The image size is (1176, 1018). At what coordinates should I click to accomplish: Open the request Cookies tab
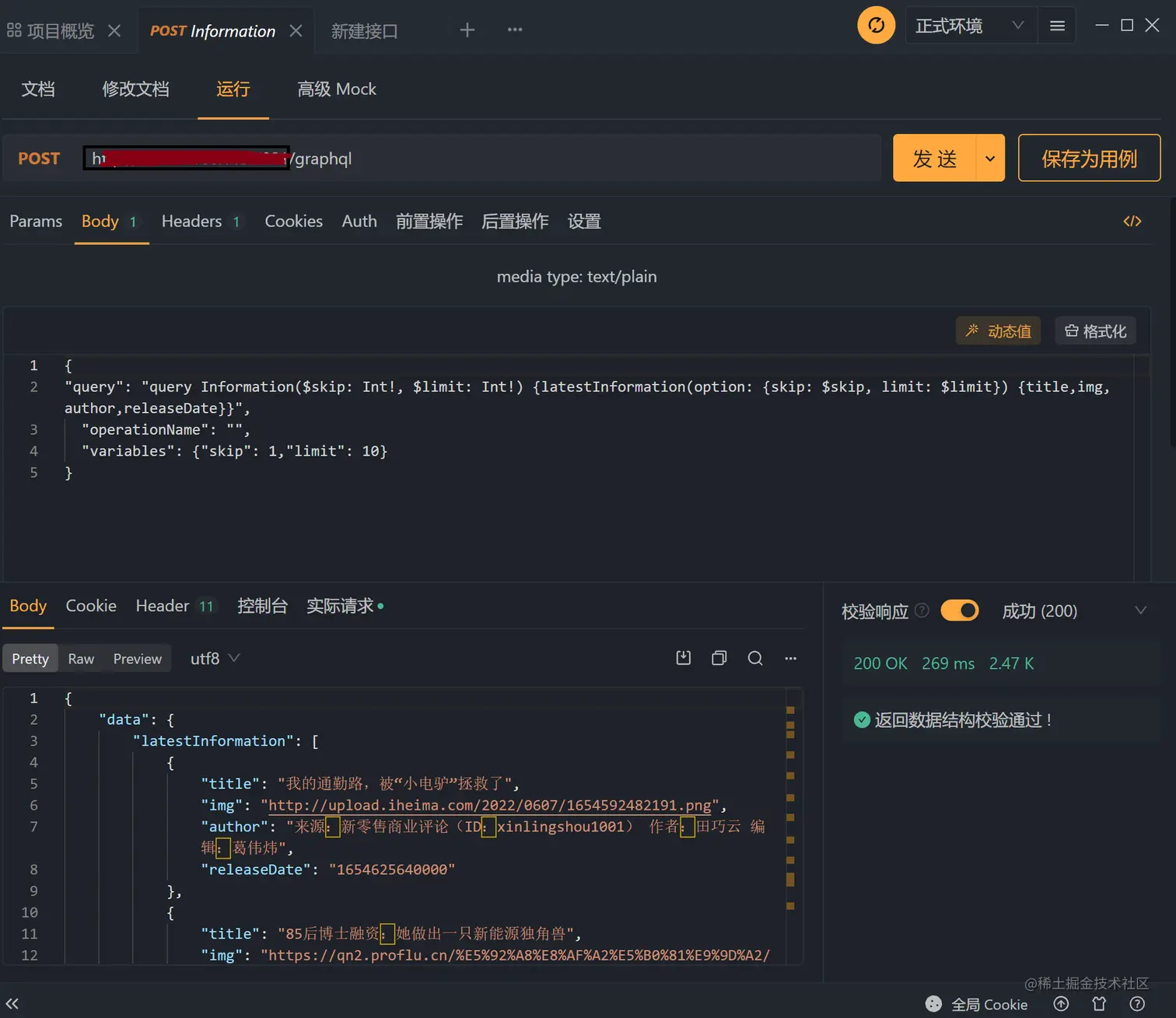coord(293,222)
